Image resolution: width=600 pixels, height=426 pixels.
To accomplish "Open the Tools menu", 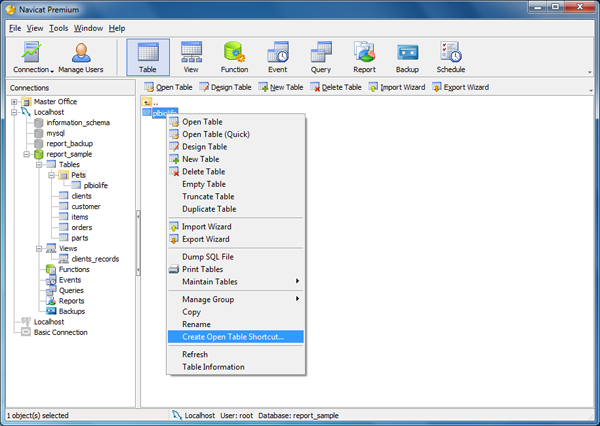I will coord(59,28).
